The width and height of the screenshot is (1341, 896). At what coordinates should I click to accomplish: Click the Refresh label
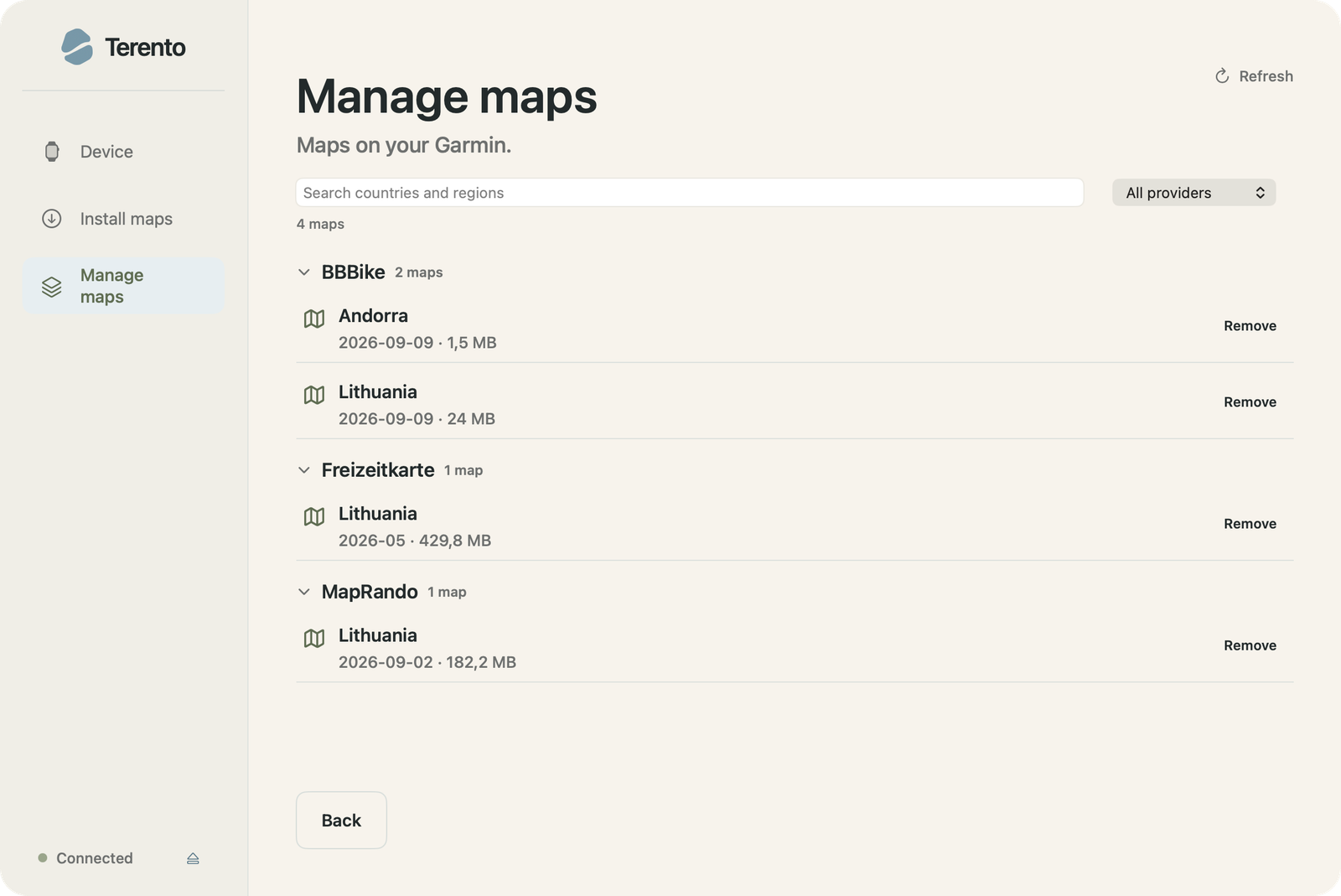[x=1266, y=76]
